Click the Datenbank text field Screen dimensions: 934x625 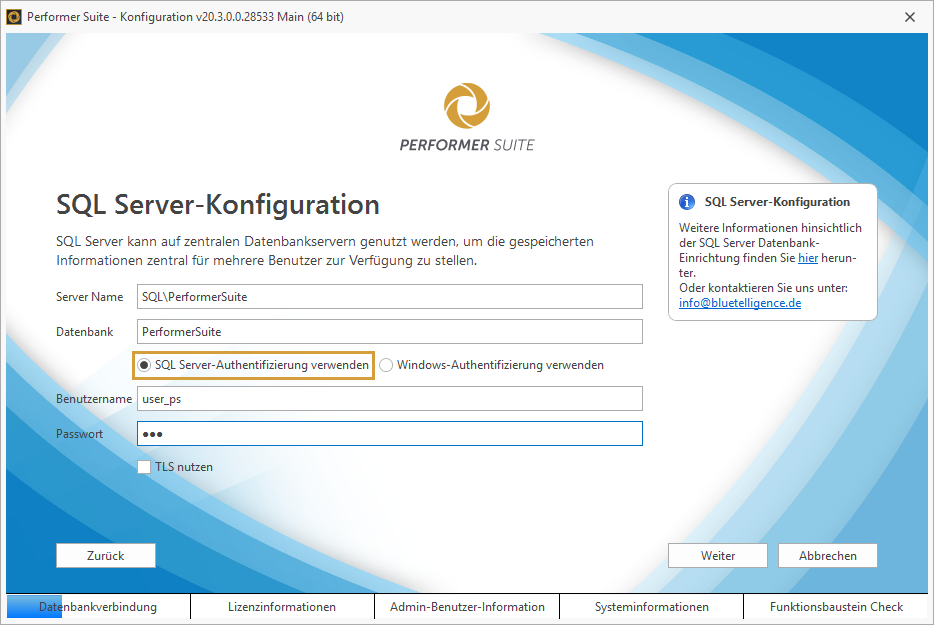click(x=390, y=331)
